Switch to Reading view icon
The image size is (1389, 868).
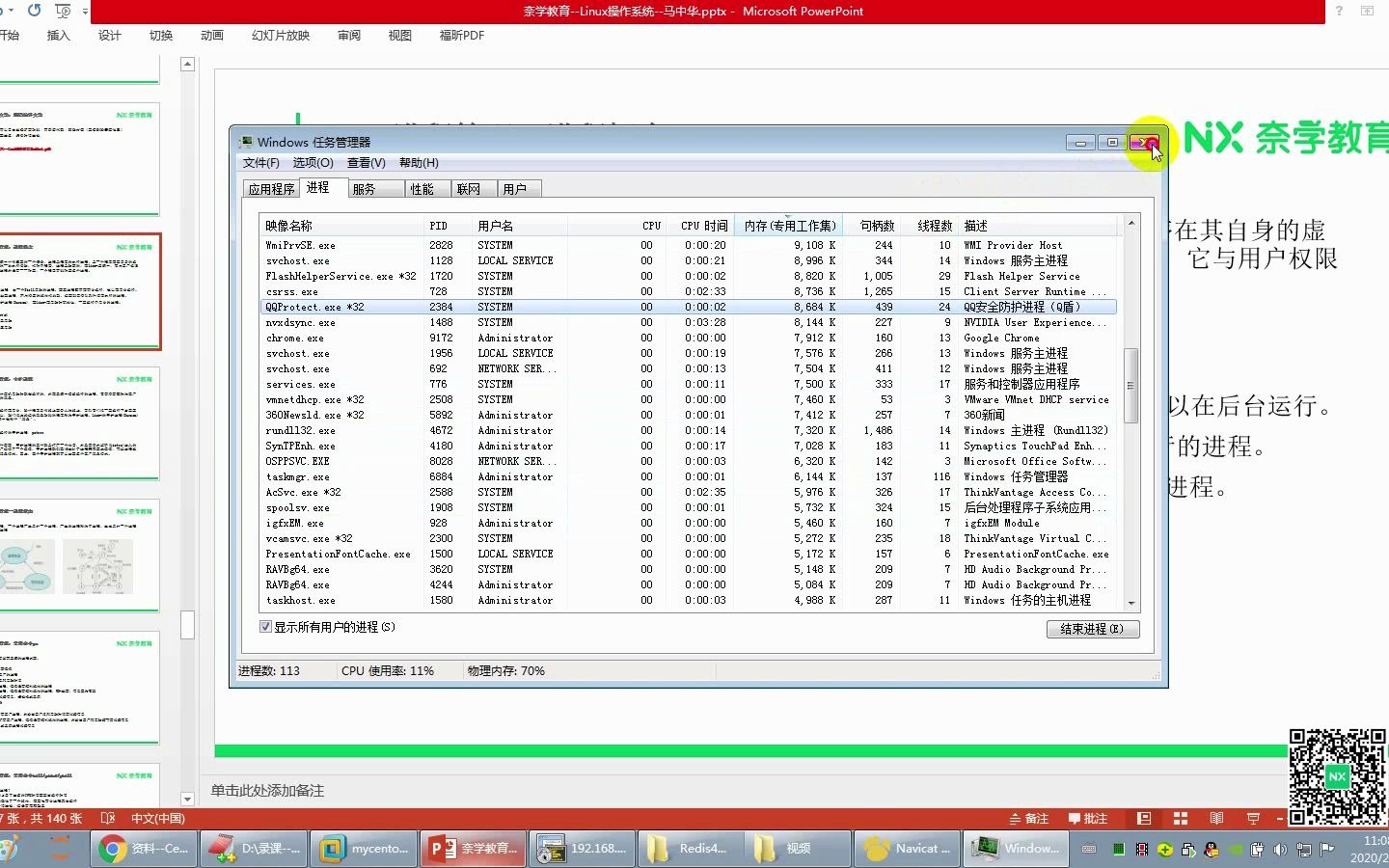pos(1217,819)
